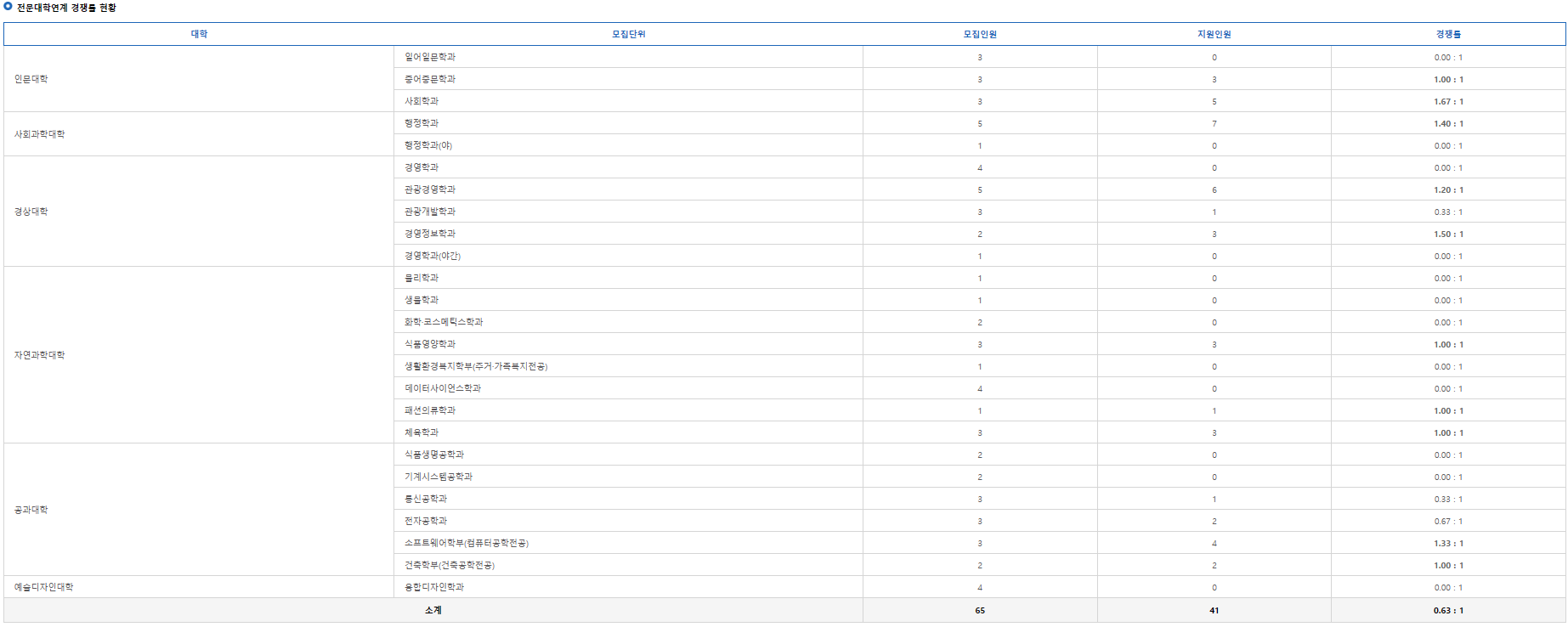The image size is (1568, 627).
Task: Click the 0.33 : 1 ratio for 통신공학과
Action: point(1449,499)
